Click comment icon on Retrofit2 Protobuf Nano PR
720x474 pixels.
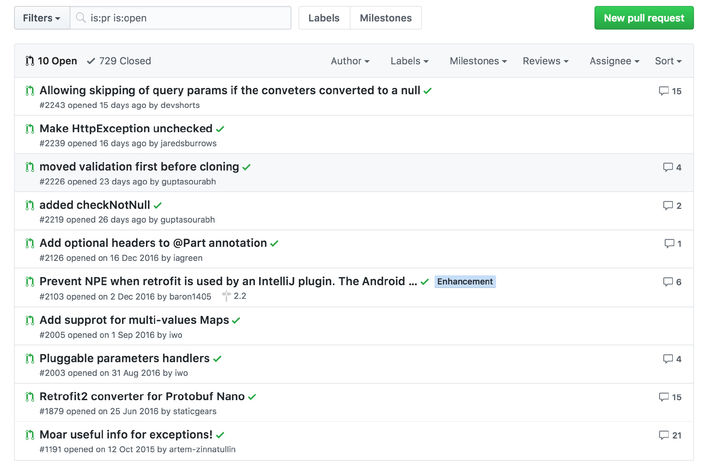pyautogui.click(x=664, y=397)
